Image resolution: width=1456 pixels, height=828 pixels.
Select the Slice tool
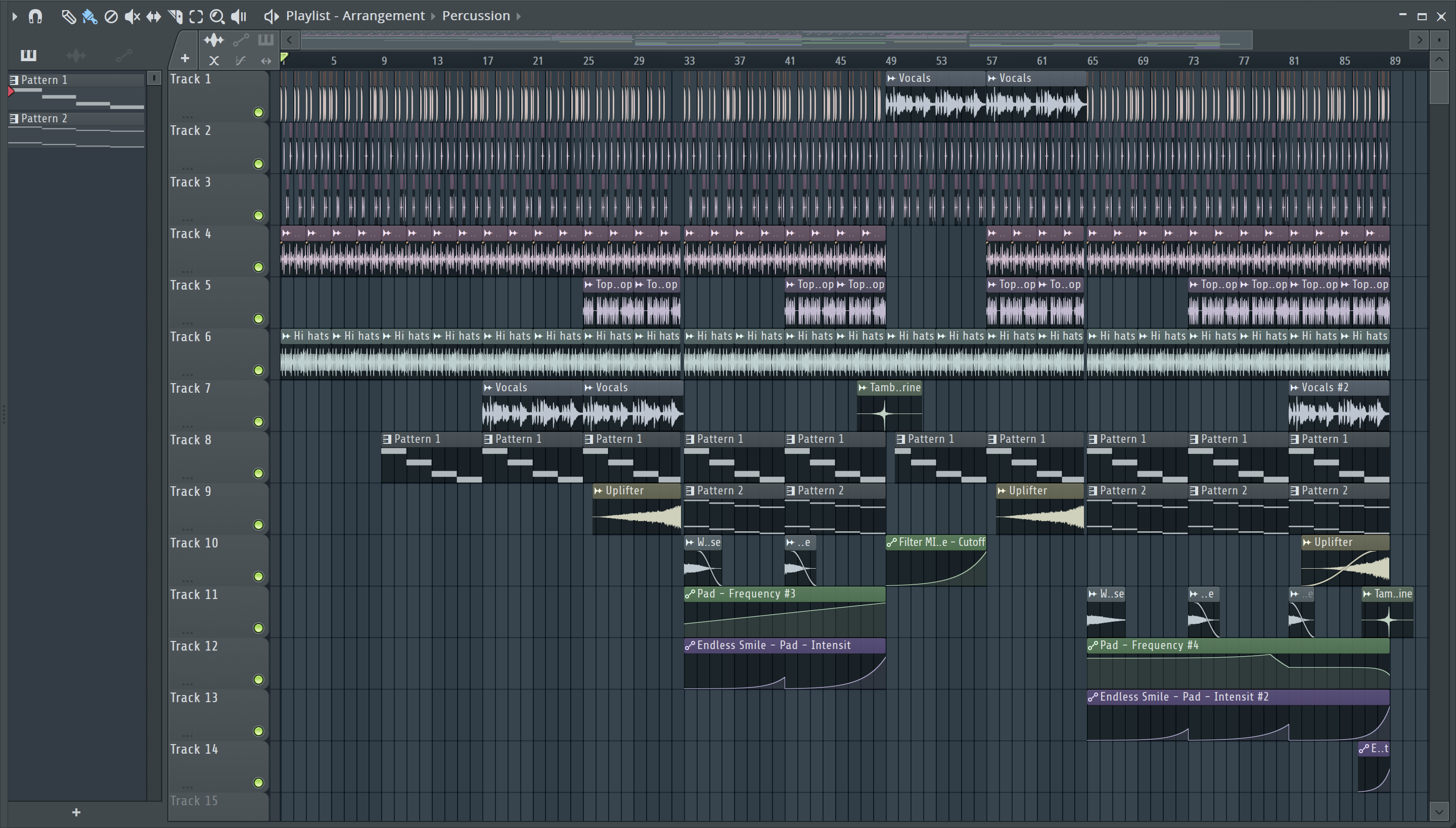click(175, 17)
